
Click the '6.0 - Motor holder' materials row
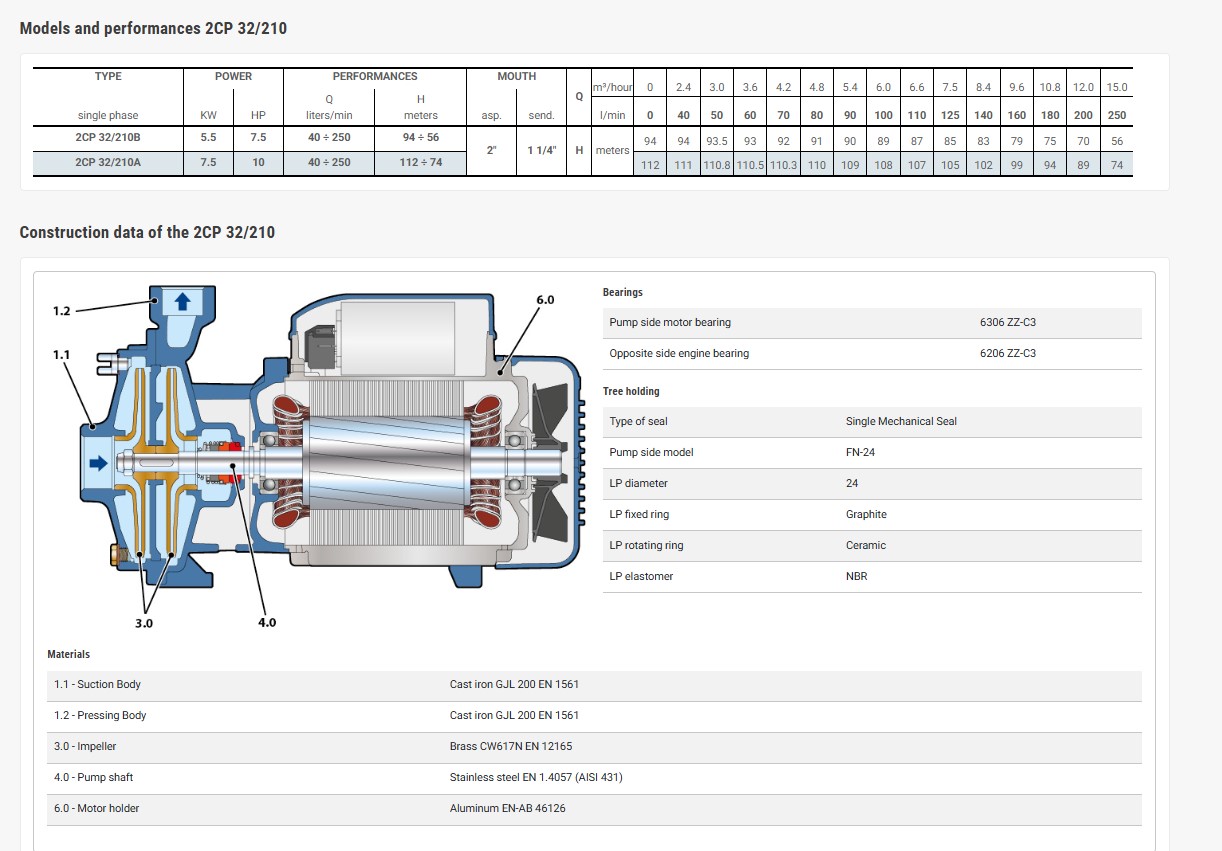[97, 808]
